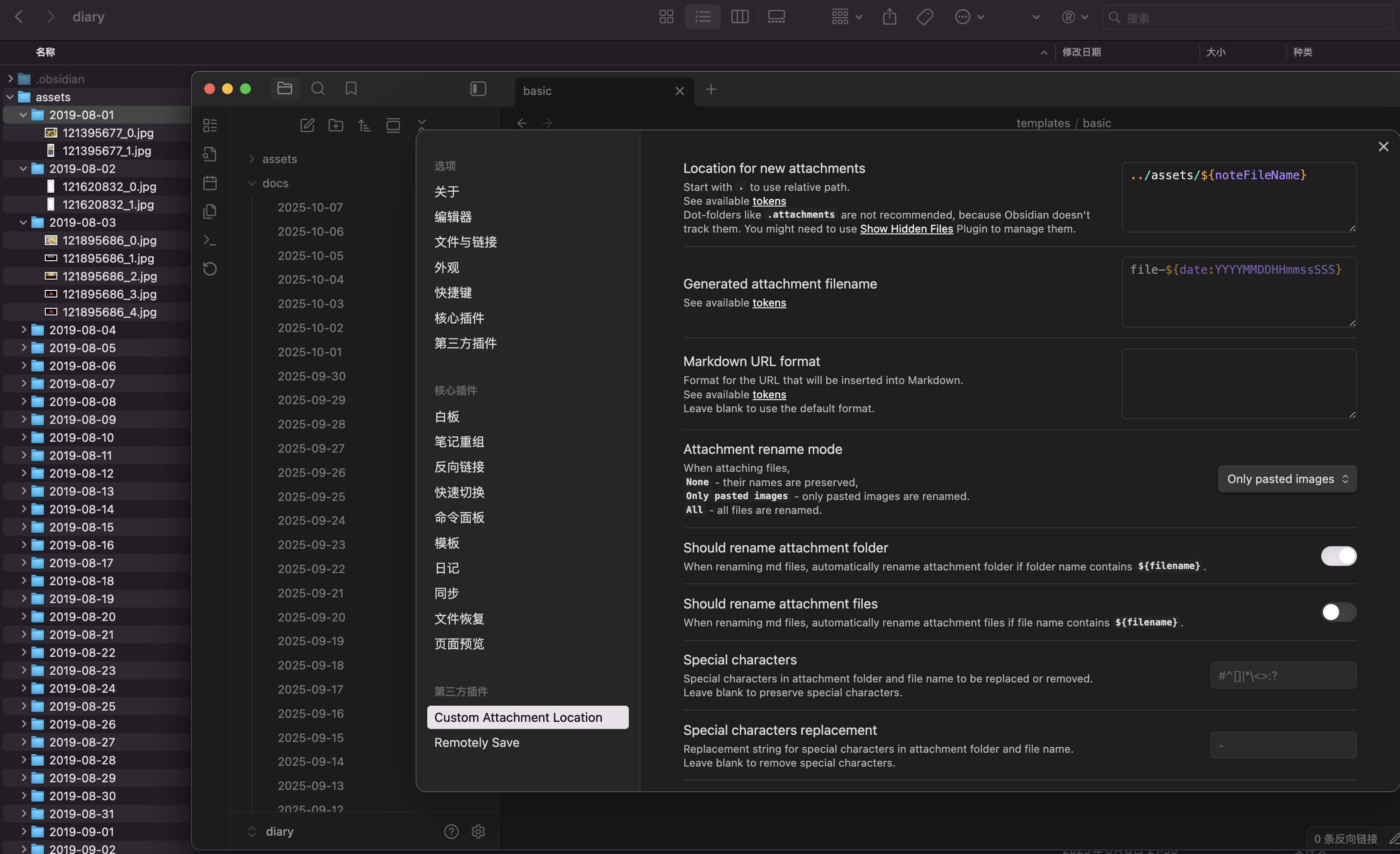Create a new note with pencil icon

[x=307, y=125]
